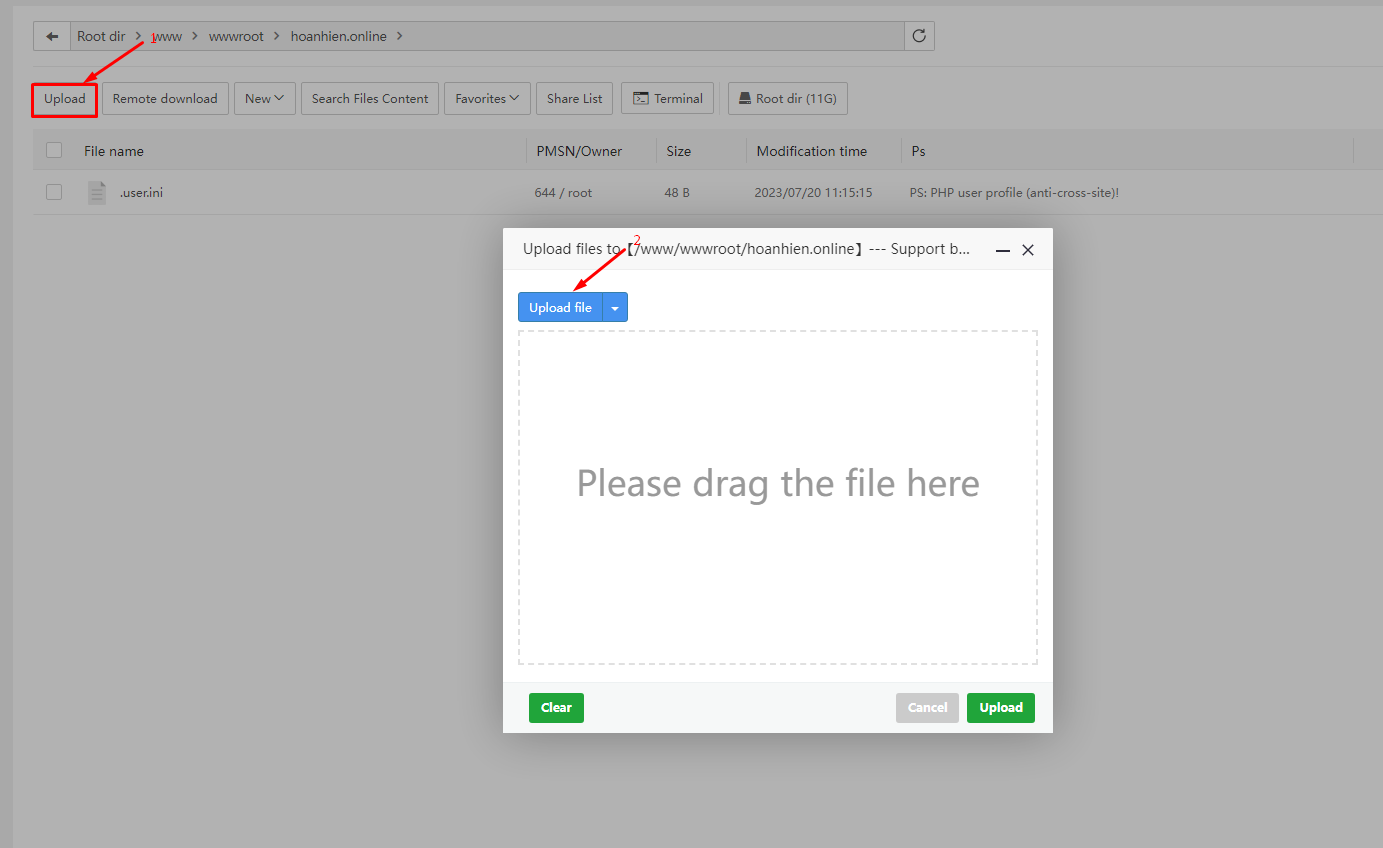Click the back arrow in path bar

tap(51, 36)
